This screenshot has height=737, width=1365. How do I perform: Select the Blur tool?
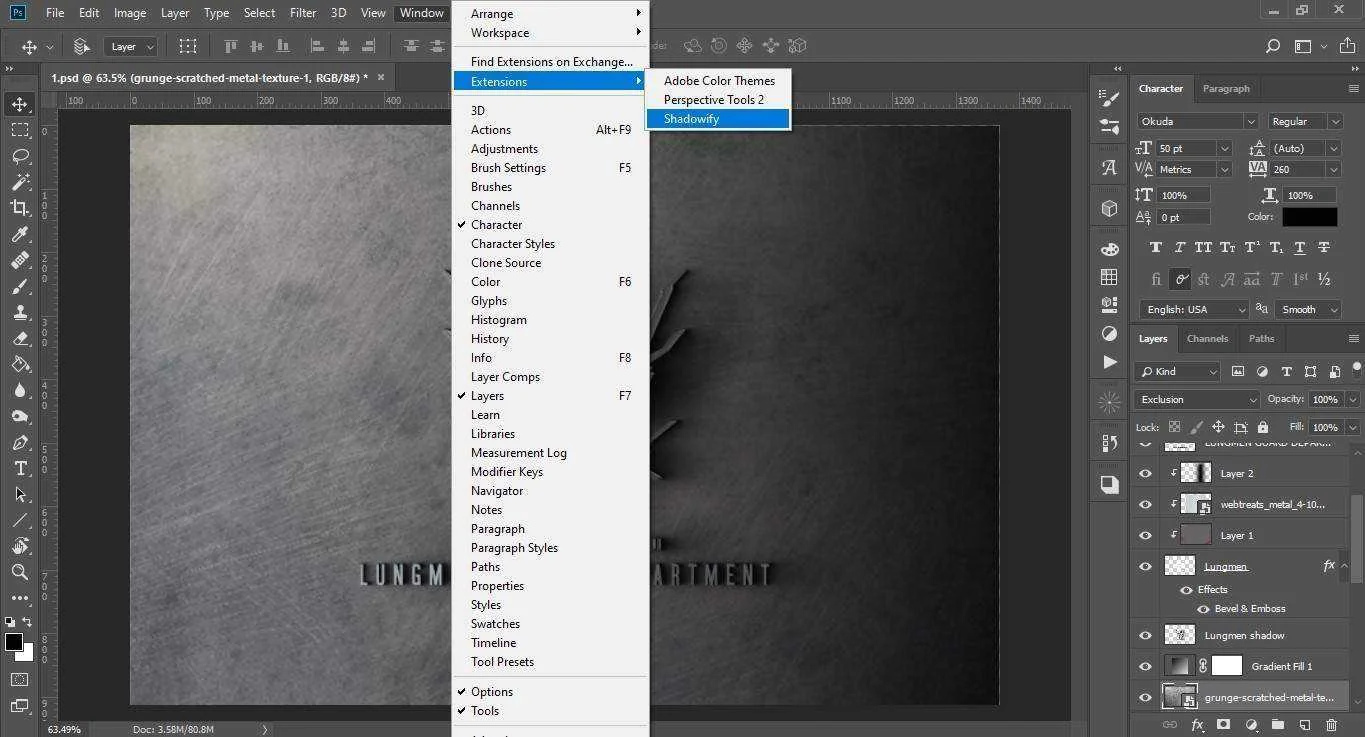click(x=20, y=390)
